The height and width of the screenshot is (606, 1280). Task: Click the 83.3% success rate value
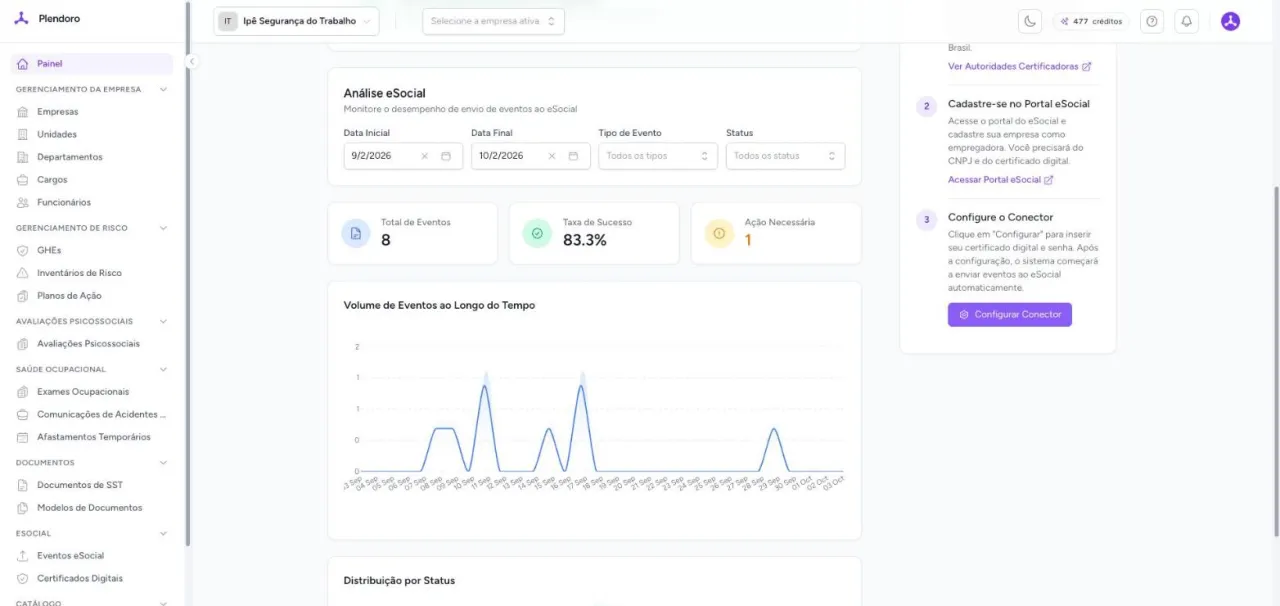[585, 240]
